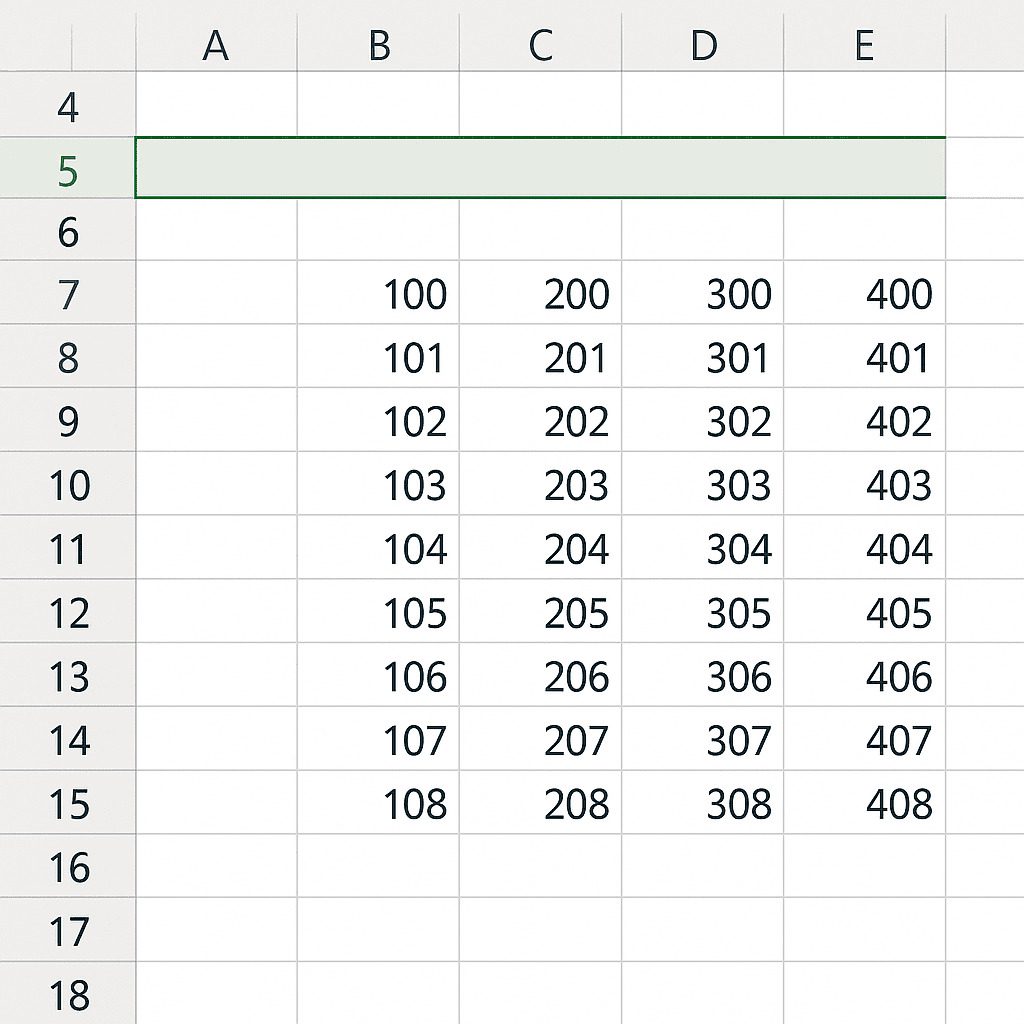The height and width of the screenshot is (1024, 1024).
Task: Select row 5 header
Action: tap(67, 169)
